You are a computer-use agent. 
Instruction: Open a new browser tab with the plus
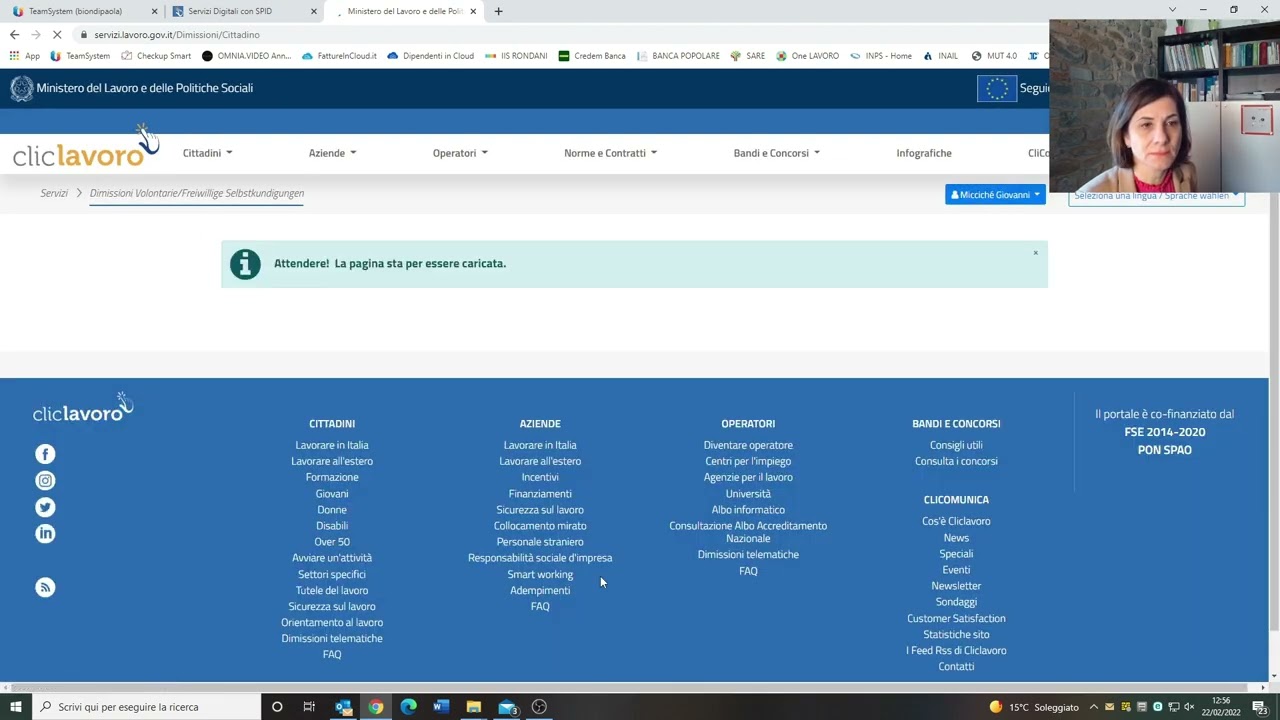coord(498,11)
